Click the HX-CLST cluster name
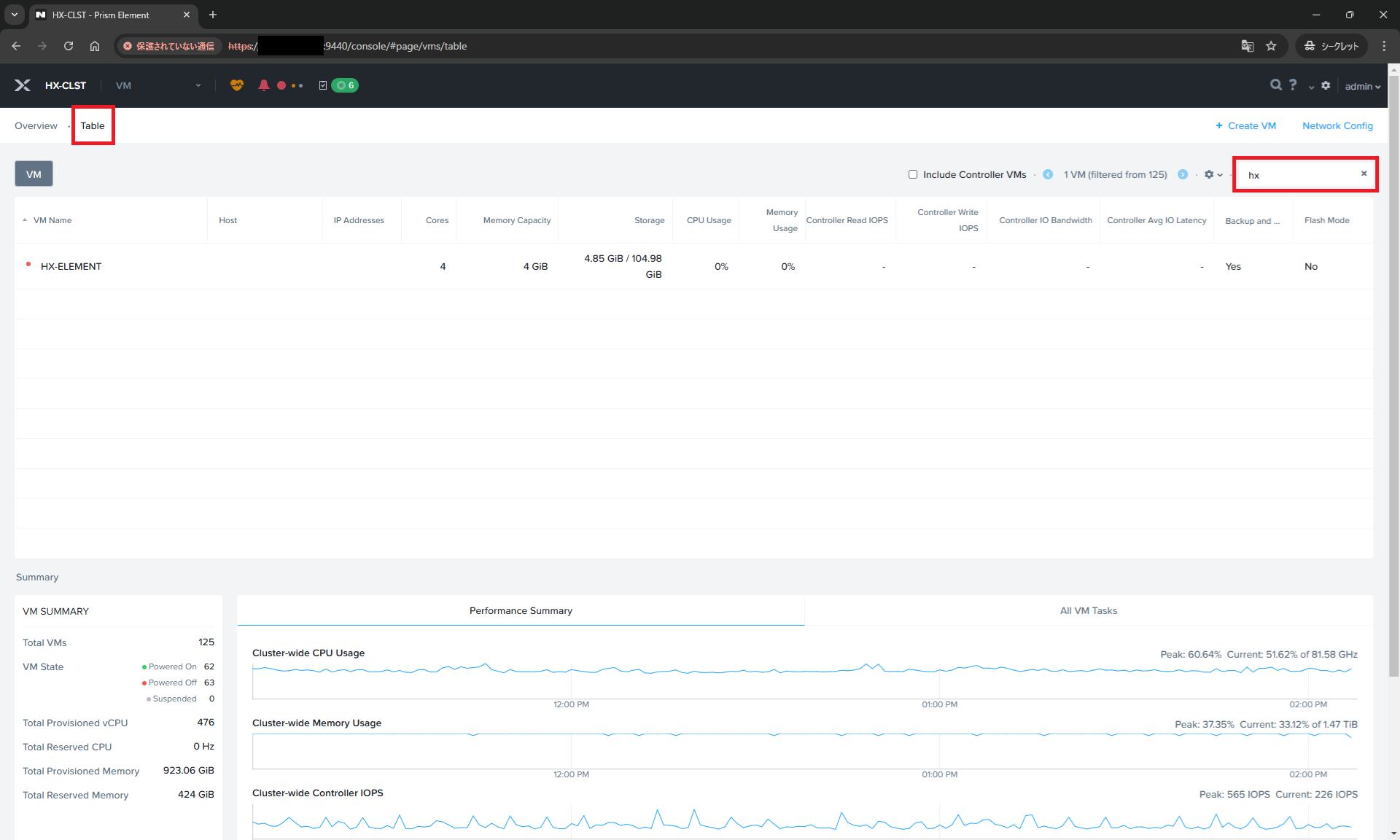Image resolution: width=1400 pixels, height=840 pixels. tap(66, 85)
